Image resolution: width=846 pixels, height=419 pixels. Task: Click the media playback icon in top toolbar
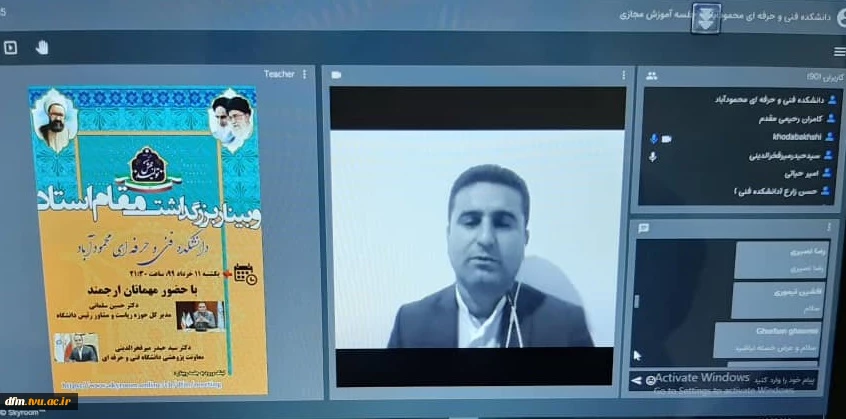tap(10, 46)
